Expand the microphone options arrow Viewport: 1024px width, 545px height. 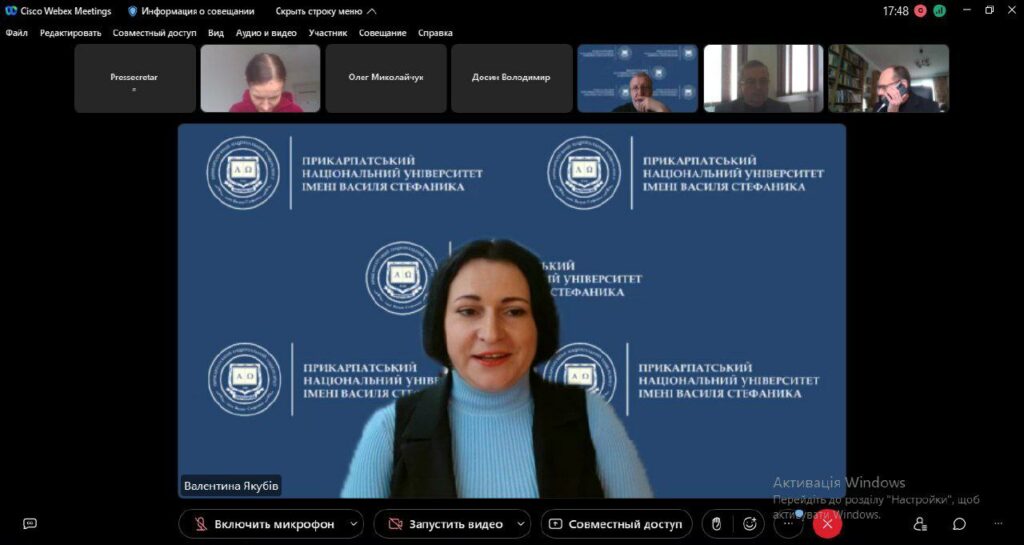coord(354,523)
